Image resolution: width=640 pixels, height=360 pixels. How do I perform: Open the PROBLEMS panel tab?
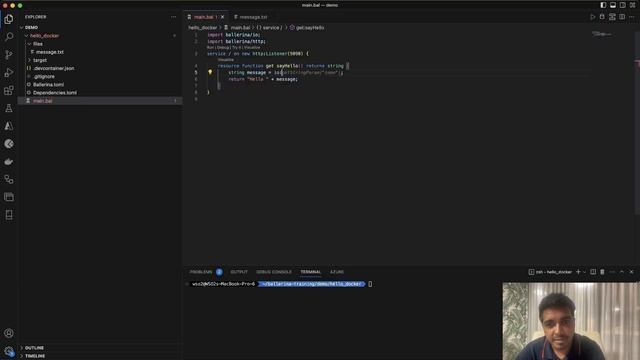click(201, 272)
